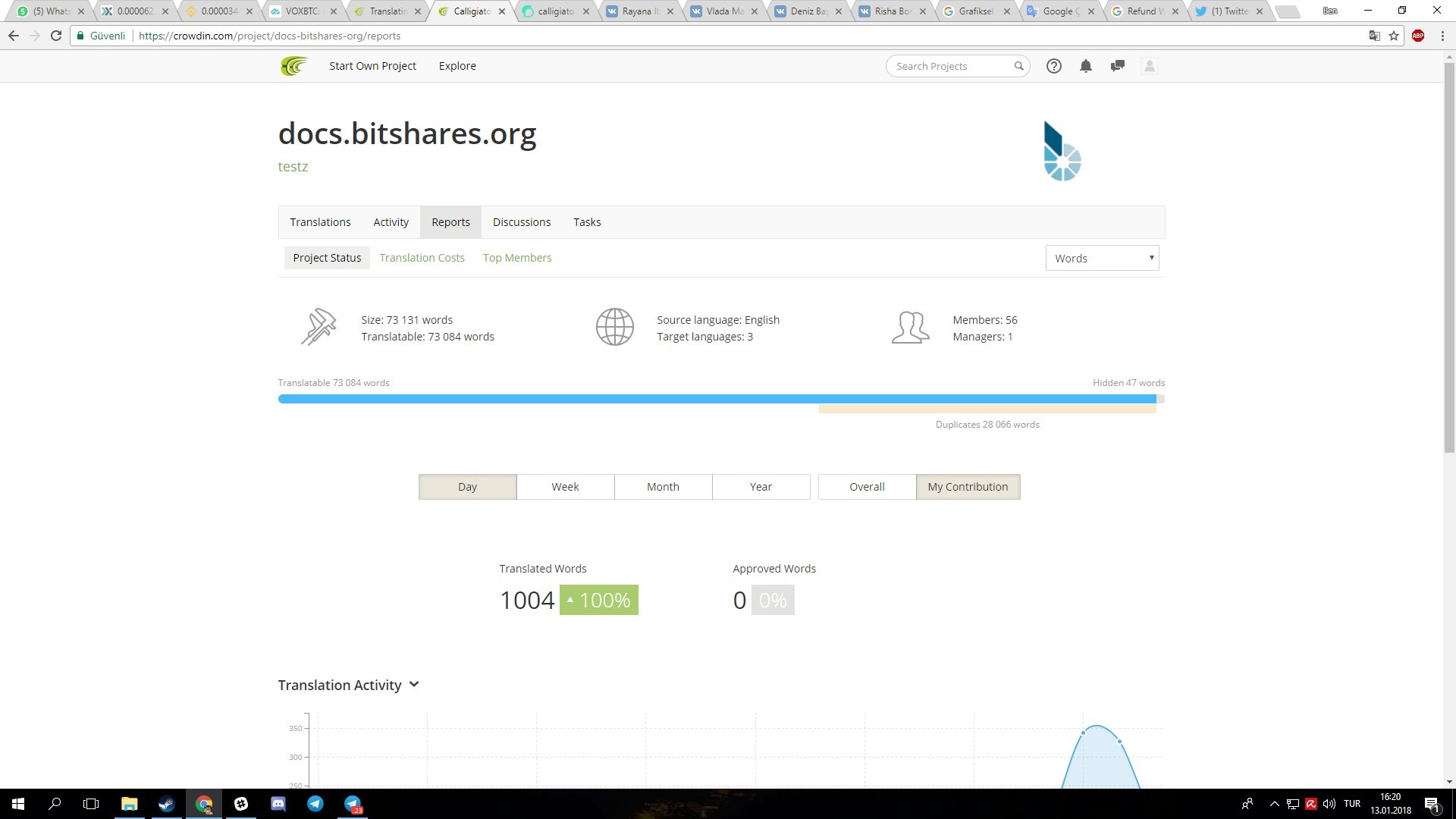Open the Windows Start menu
The height and width of the screenshot is (819, 1456).
(x=18, y=804)
